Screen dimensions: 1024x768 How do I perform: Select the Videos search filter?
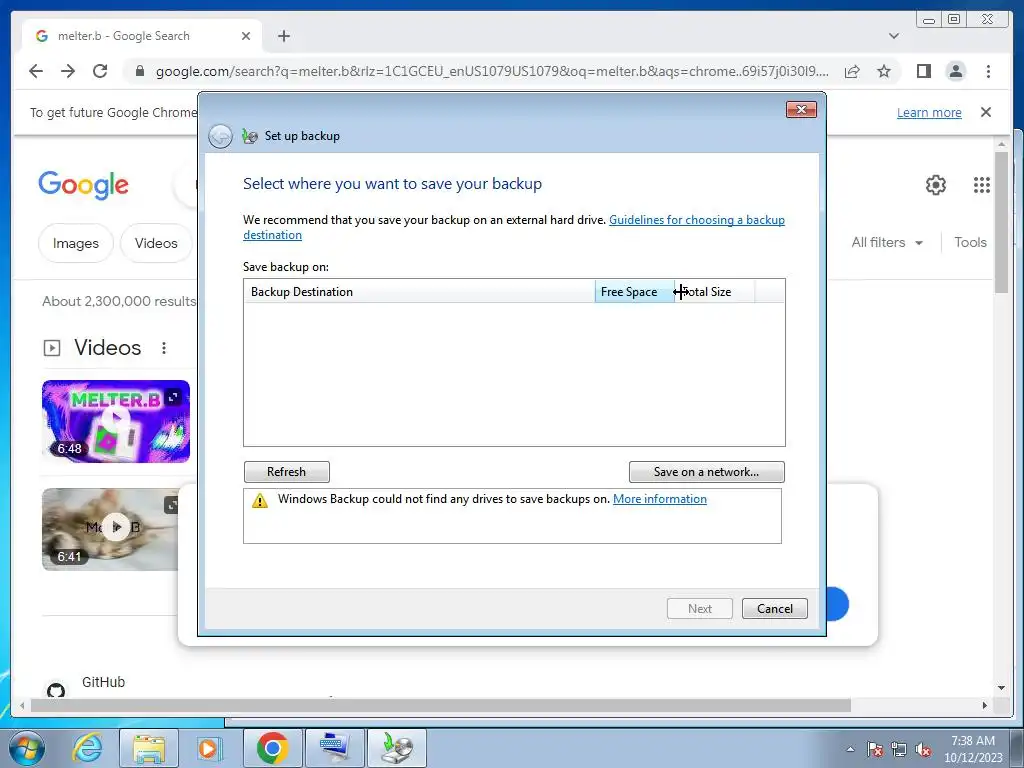[x=156, y=243]
